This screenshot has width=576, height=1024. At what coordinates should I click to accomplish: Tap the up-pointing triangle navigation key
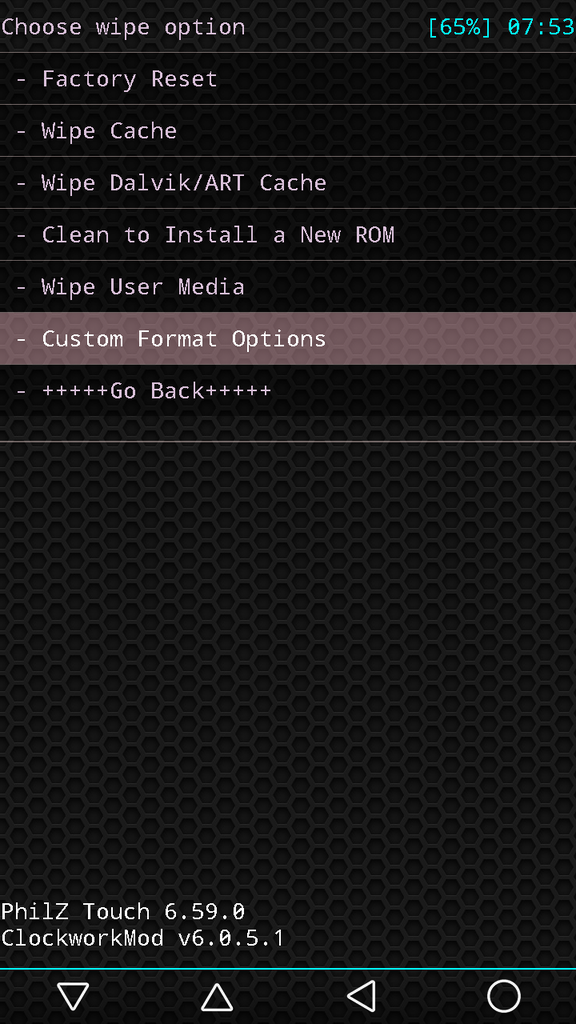(216, 997)
